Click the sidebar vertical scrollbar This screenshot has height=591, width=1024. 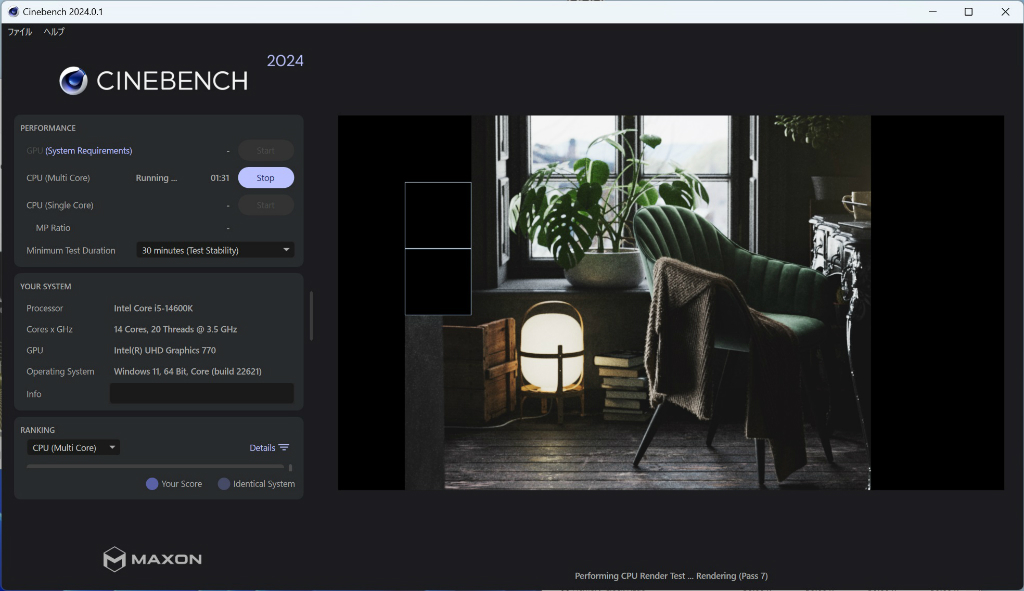point(312,316)
